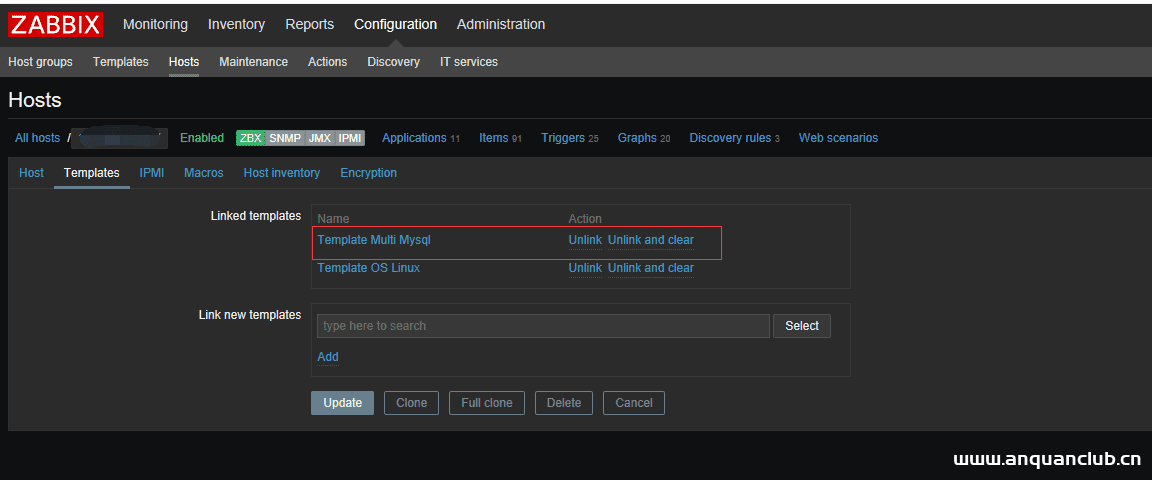
Task: Open the Monitoring menu
Action: tap(155, 24)
